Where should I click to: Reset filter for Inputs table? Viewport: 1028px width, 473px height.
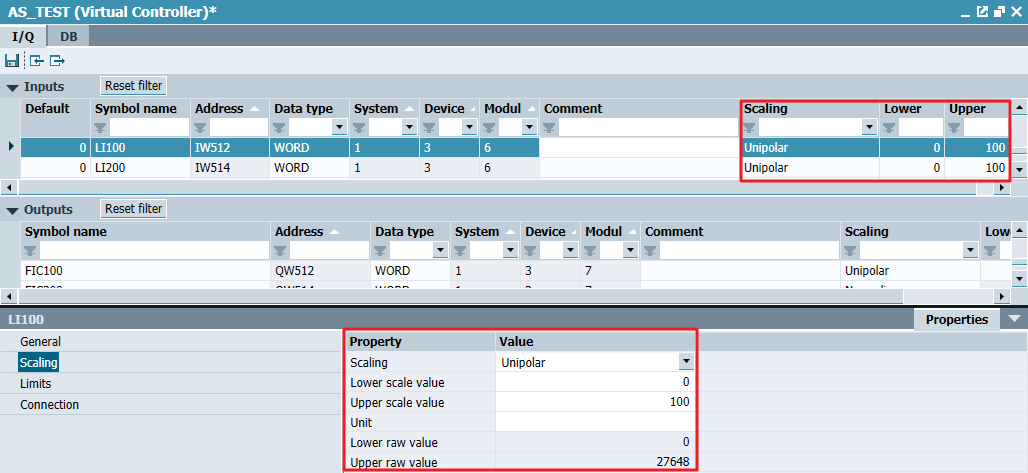(134, 86)
